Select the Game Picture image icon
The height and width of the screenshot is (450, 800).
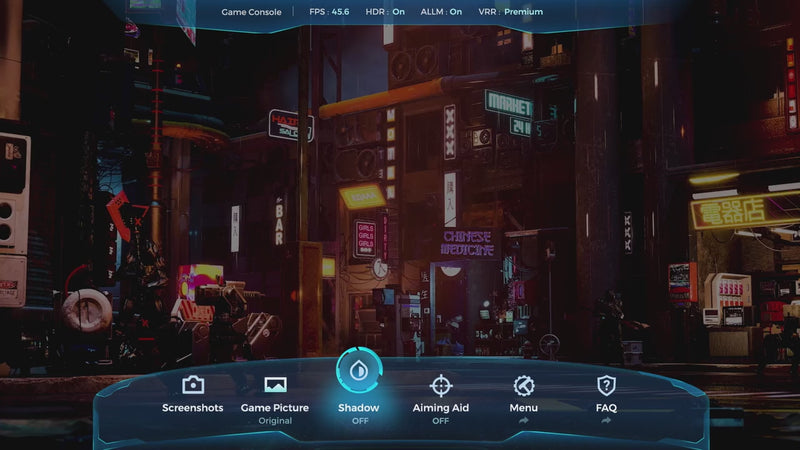(x=275, y=385)
